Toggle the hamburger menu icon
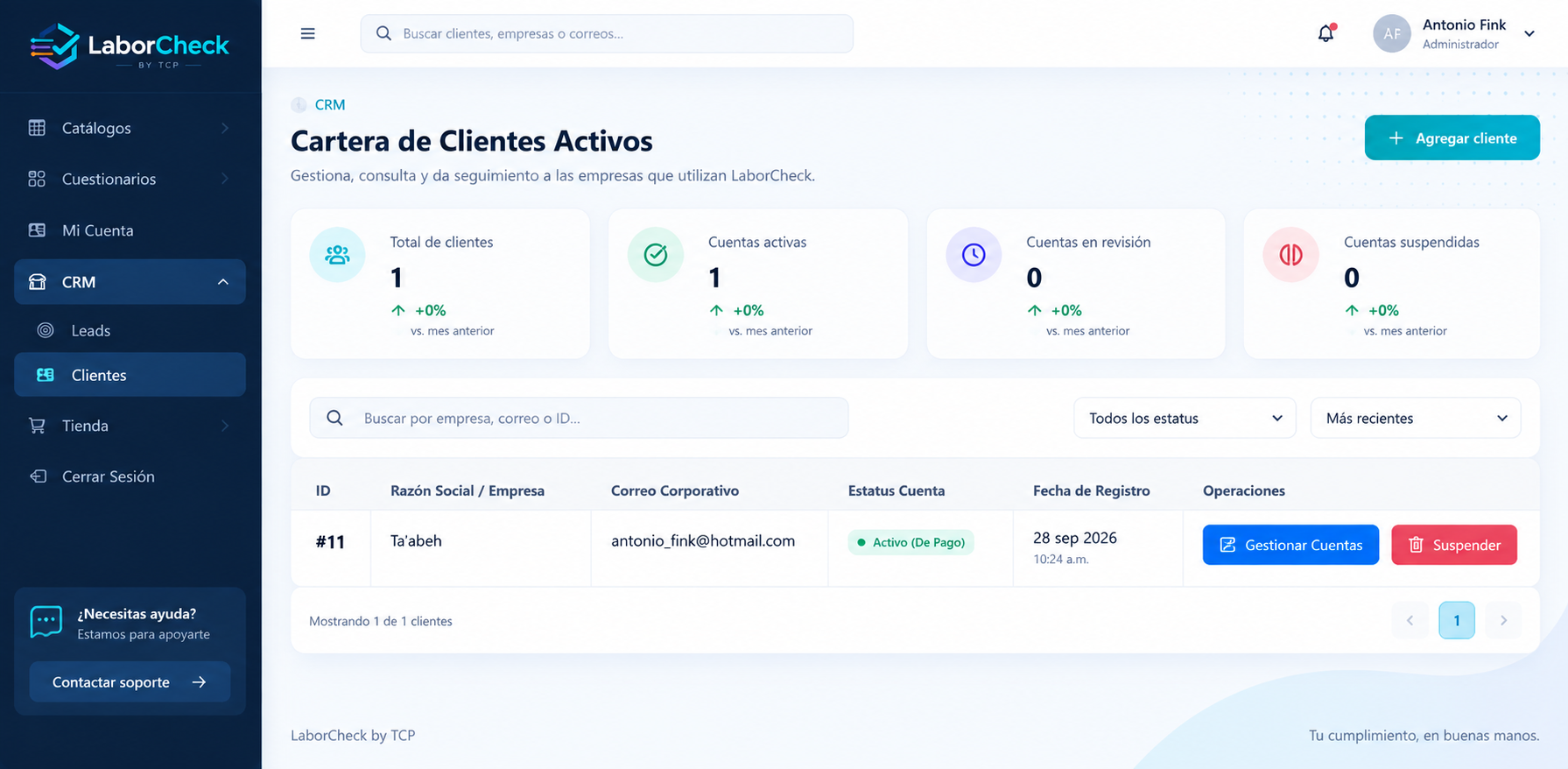 (308, 33)
